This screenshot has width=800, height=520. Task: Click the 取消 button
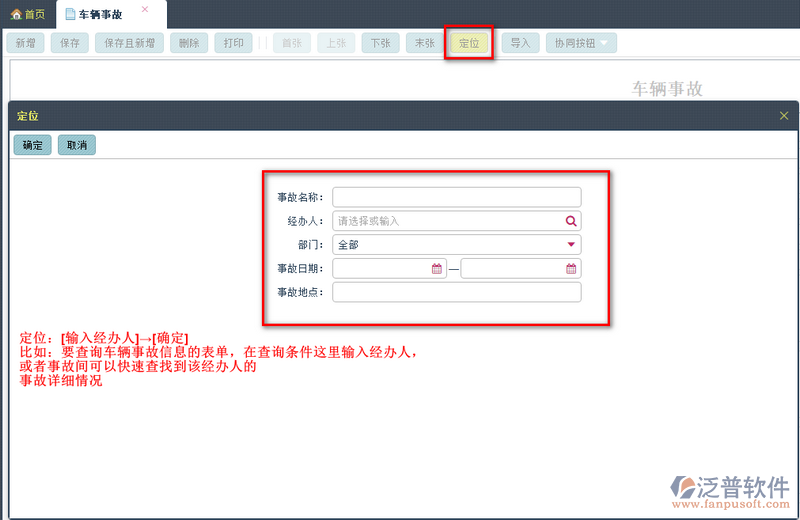coord(77,145)
